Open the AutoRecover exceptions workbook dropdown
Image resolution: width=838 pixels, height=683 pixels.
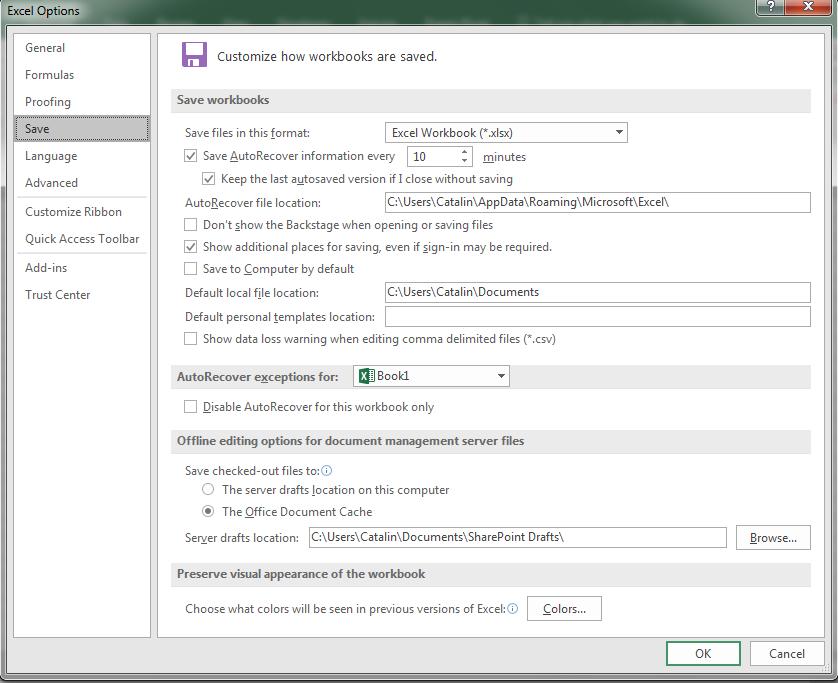tap(431, 376)
